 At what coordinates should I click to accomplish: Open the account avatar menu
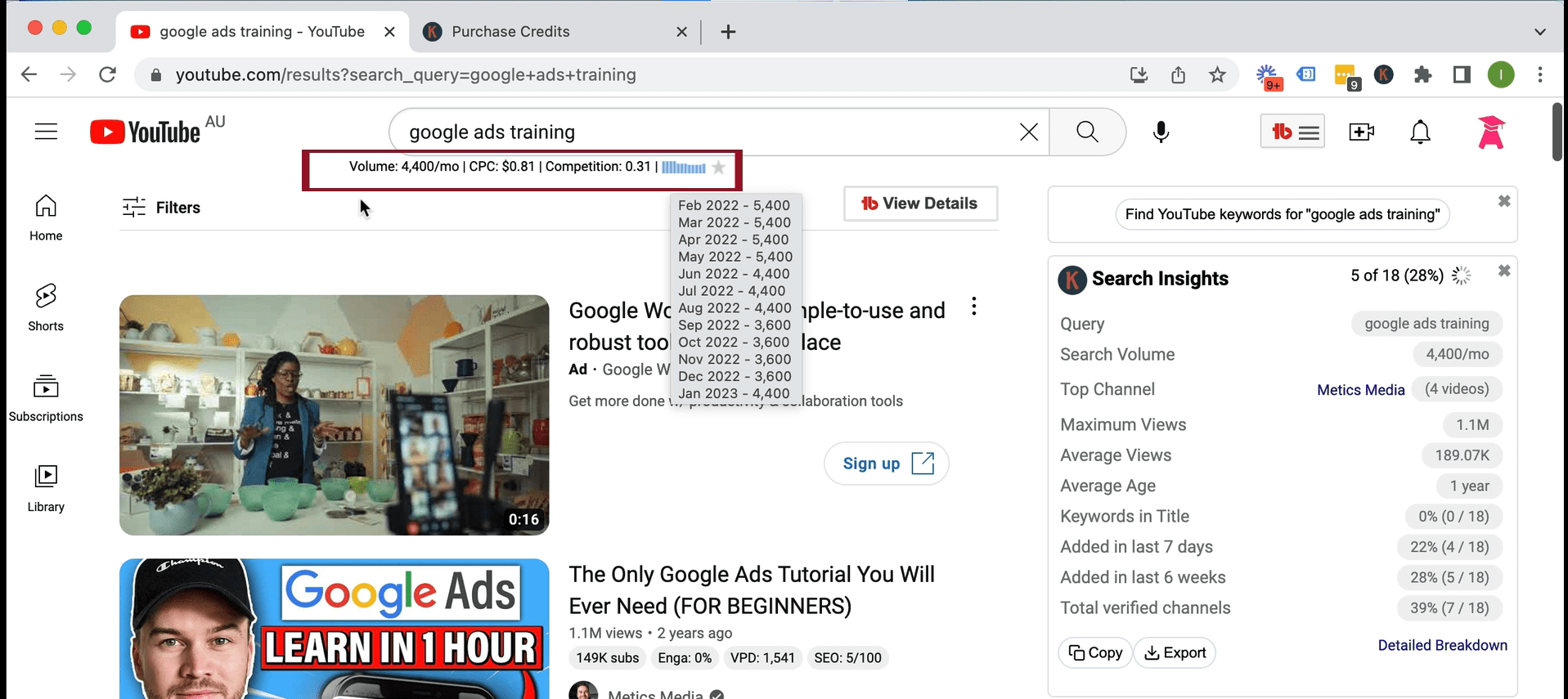1491,132
